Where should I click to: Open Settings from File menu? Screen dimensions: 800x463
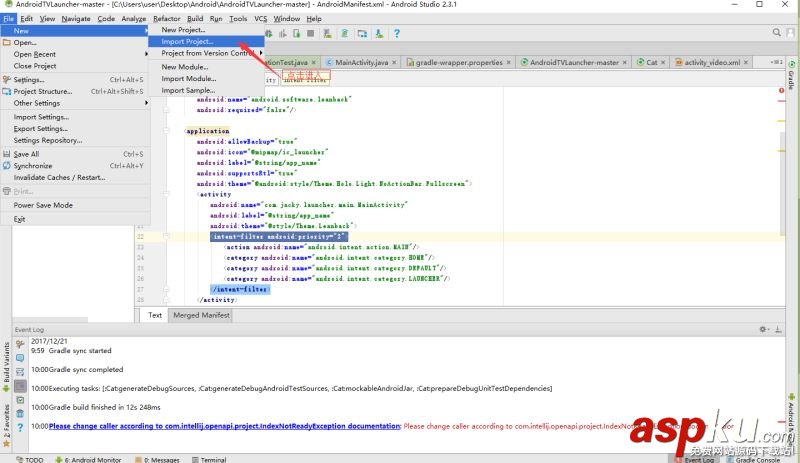75,80
